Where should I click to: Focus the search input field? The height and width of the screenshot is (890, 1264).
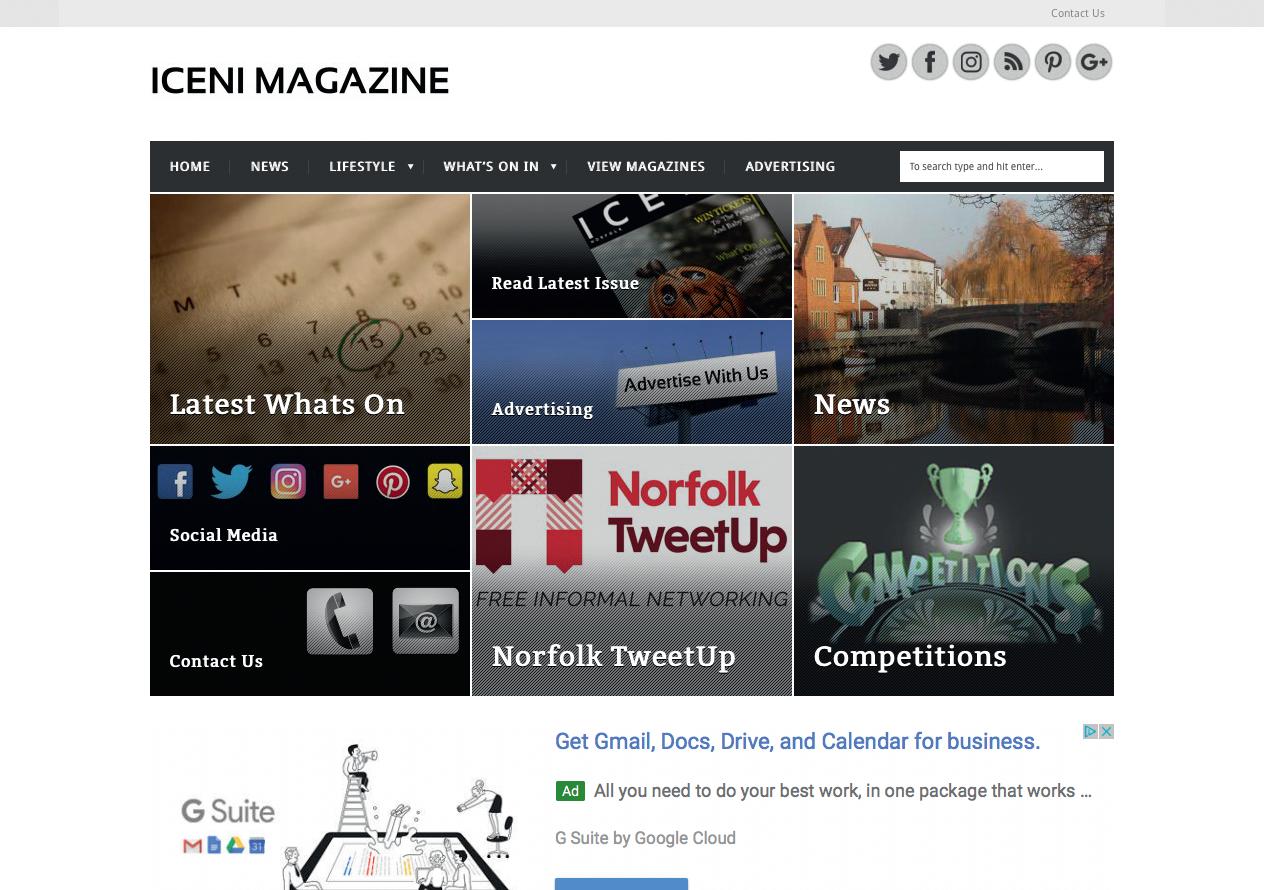[1001, 166]
